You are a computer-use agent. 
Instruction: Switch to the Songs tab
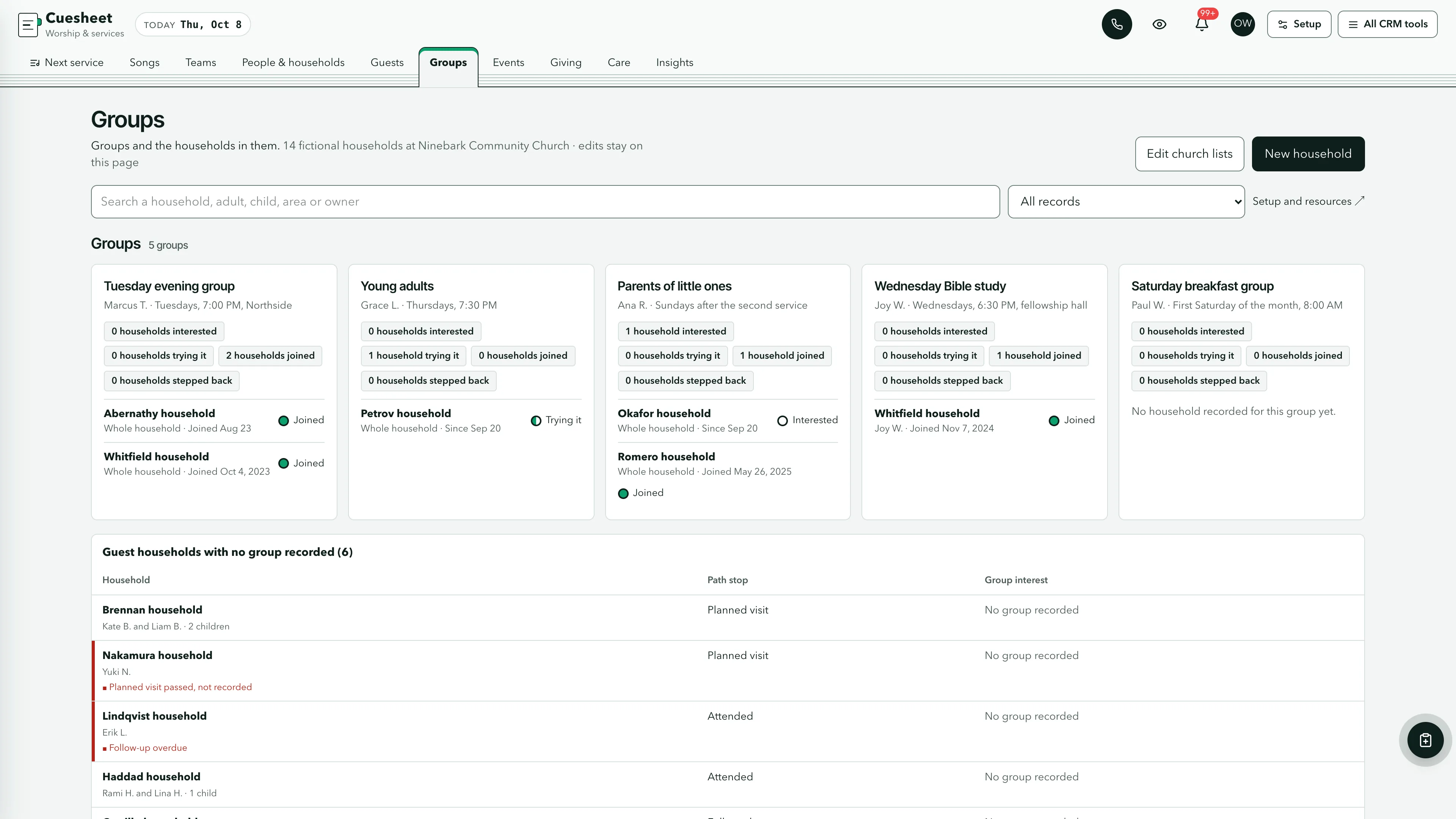144,63
